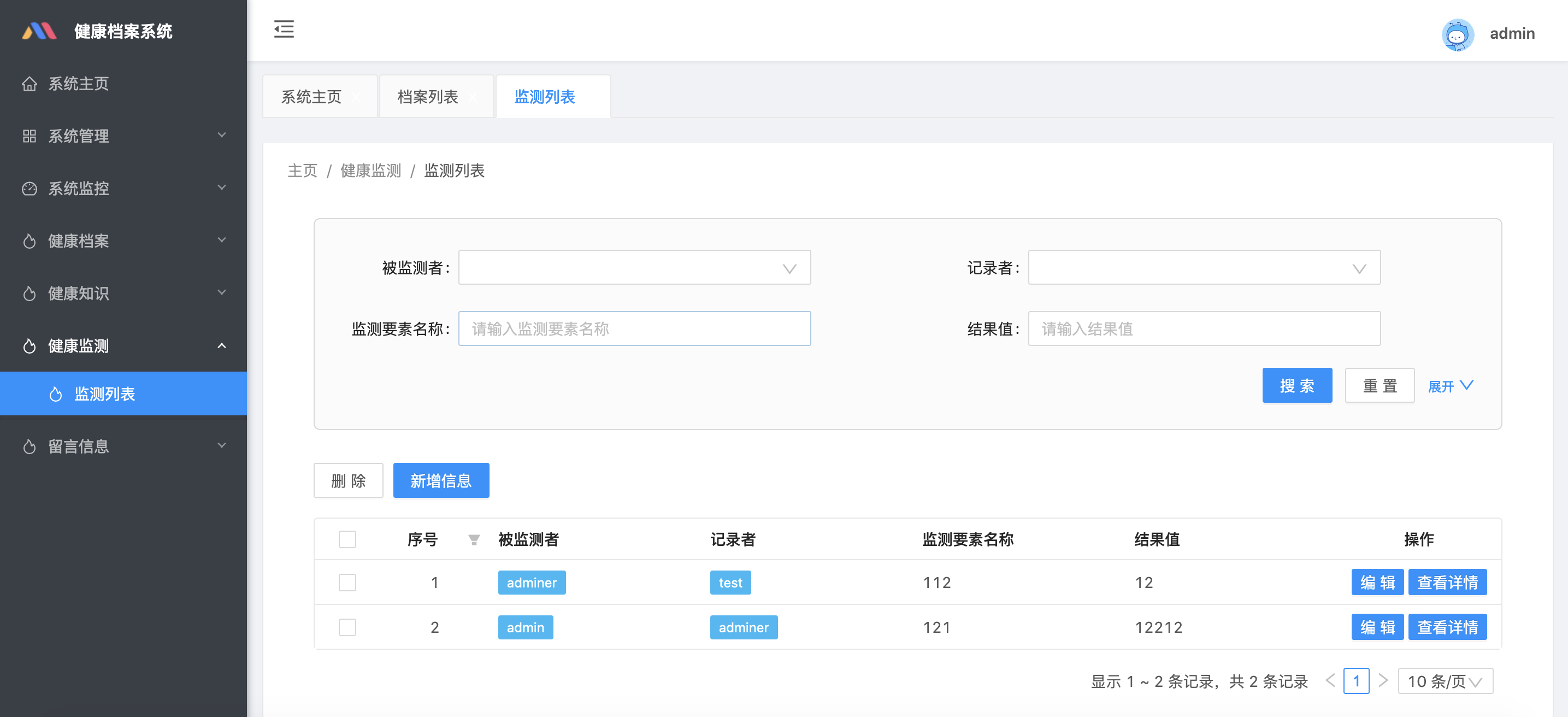
Task: Click the sidebar collapse hamburger icon
Action: (284, 29)
